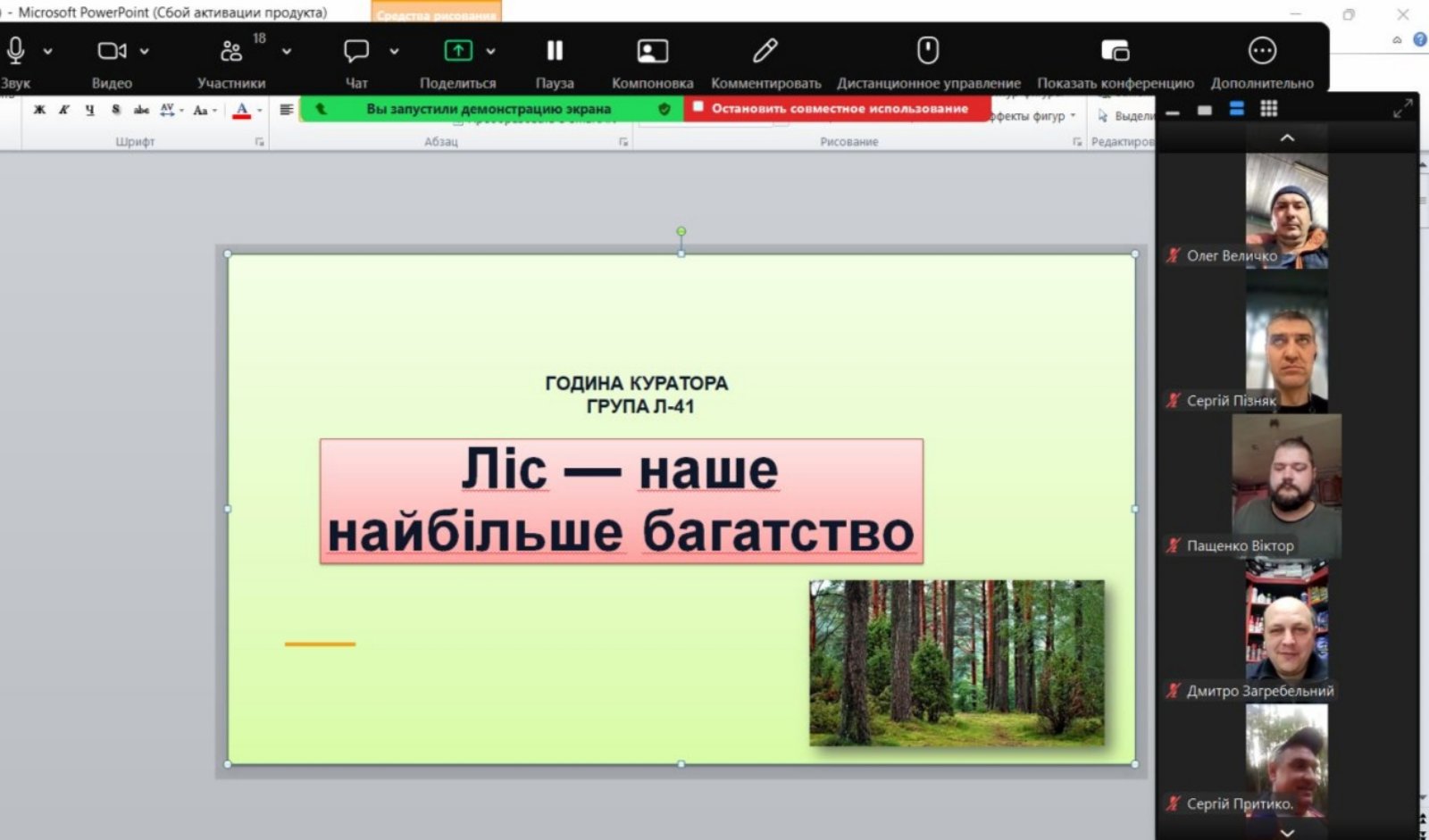1429x840 pixels.
Task: Switch video panel to strip view
Action: [x=1237, y=109]
